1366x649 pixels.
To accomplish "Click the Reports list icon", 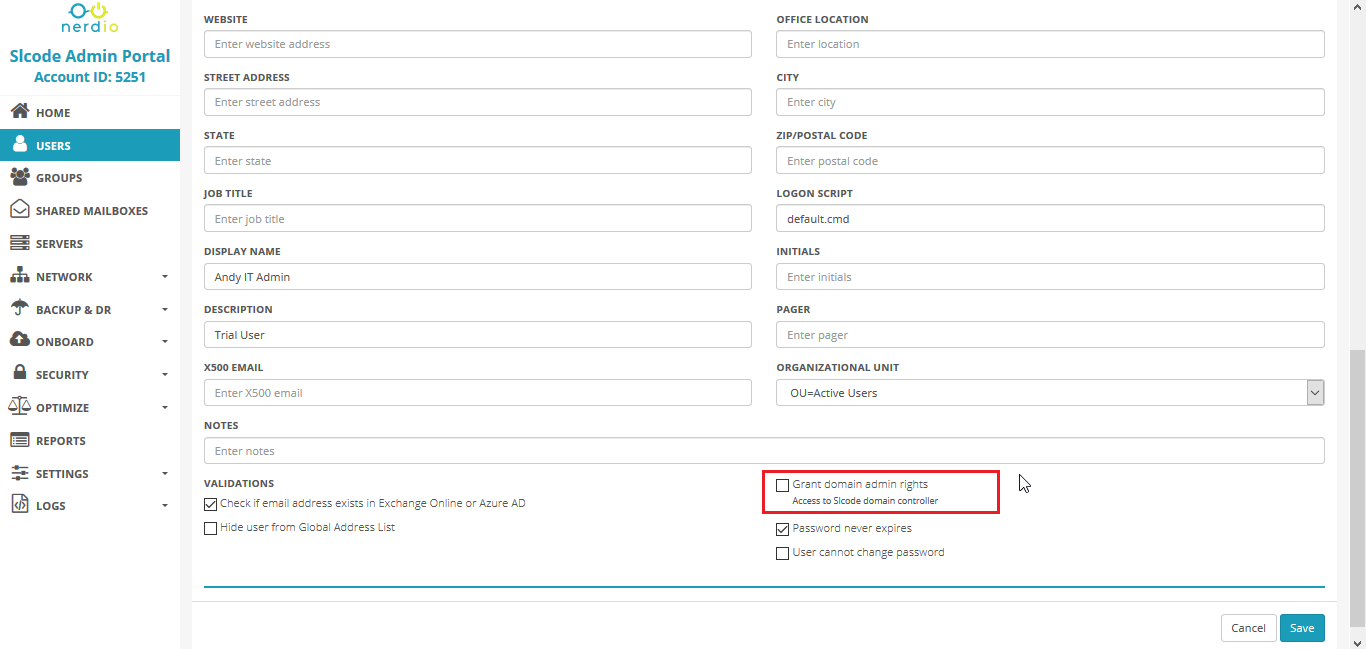I will point(19,440).
